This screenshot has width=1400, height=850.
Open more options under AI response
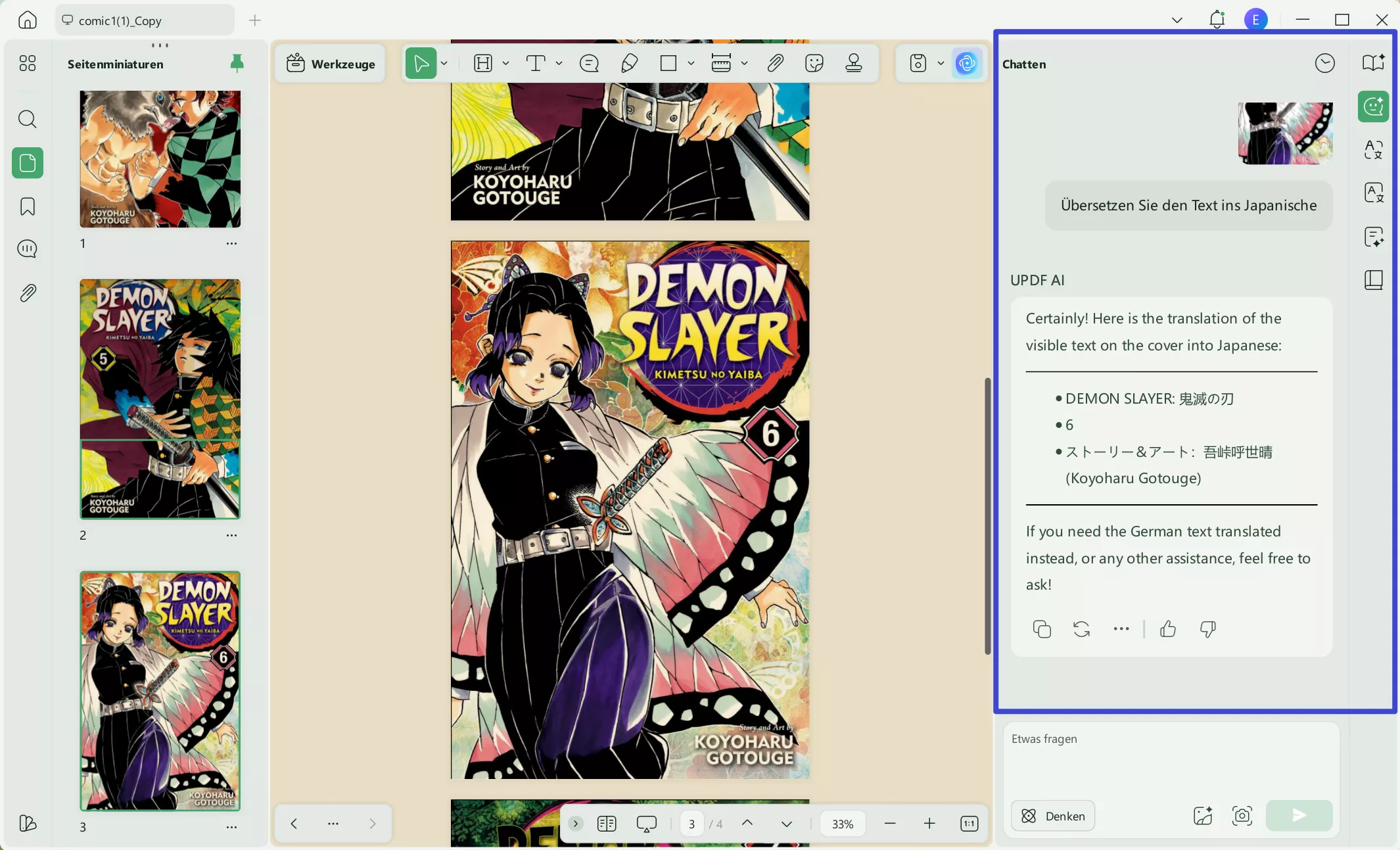tap(1121, 629)
